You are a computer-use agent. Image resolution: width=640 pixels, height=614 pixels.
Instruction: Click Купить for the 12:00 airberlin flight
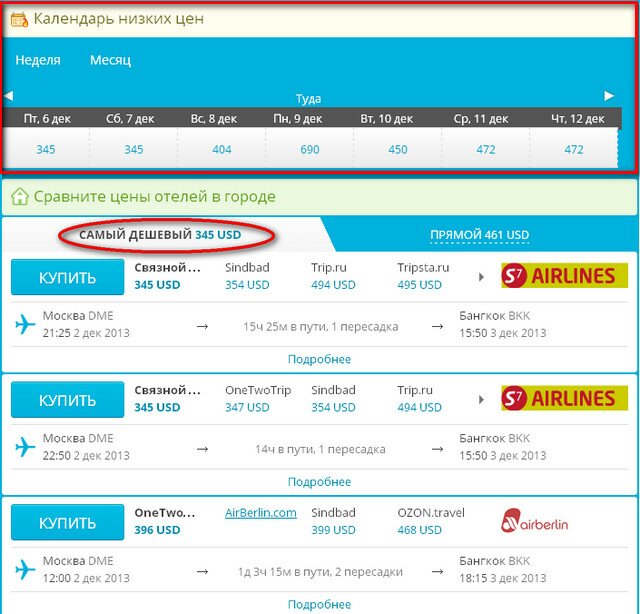pyautogui.click(x=67, y=522)
